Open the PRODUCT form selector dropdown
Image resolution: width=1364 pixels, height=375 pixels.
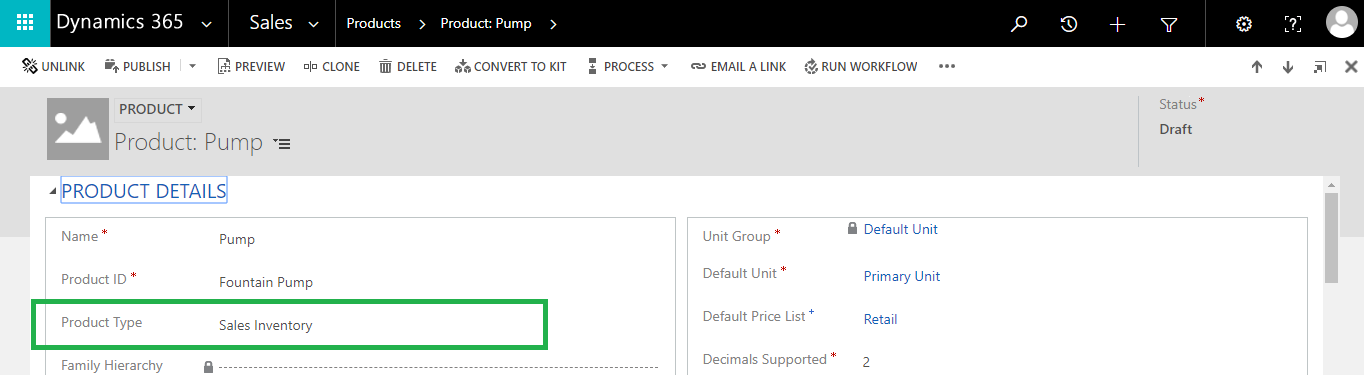pos(157,109)
